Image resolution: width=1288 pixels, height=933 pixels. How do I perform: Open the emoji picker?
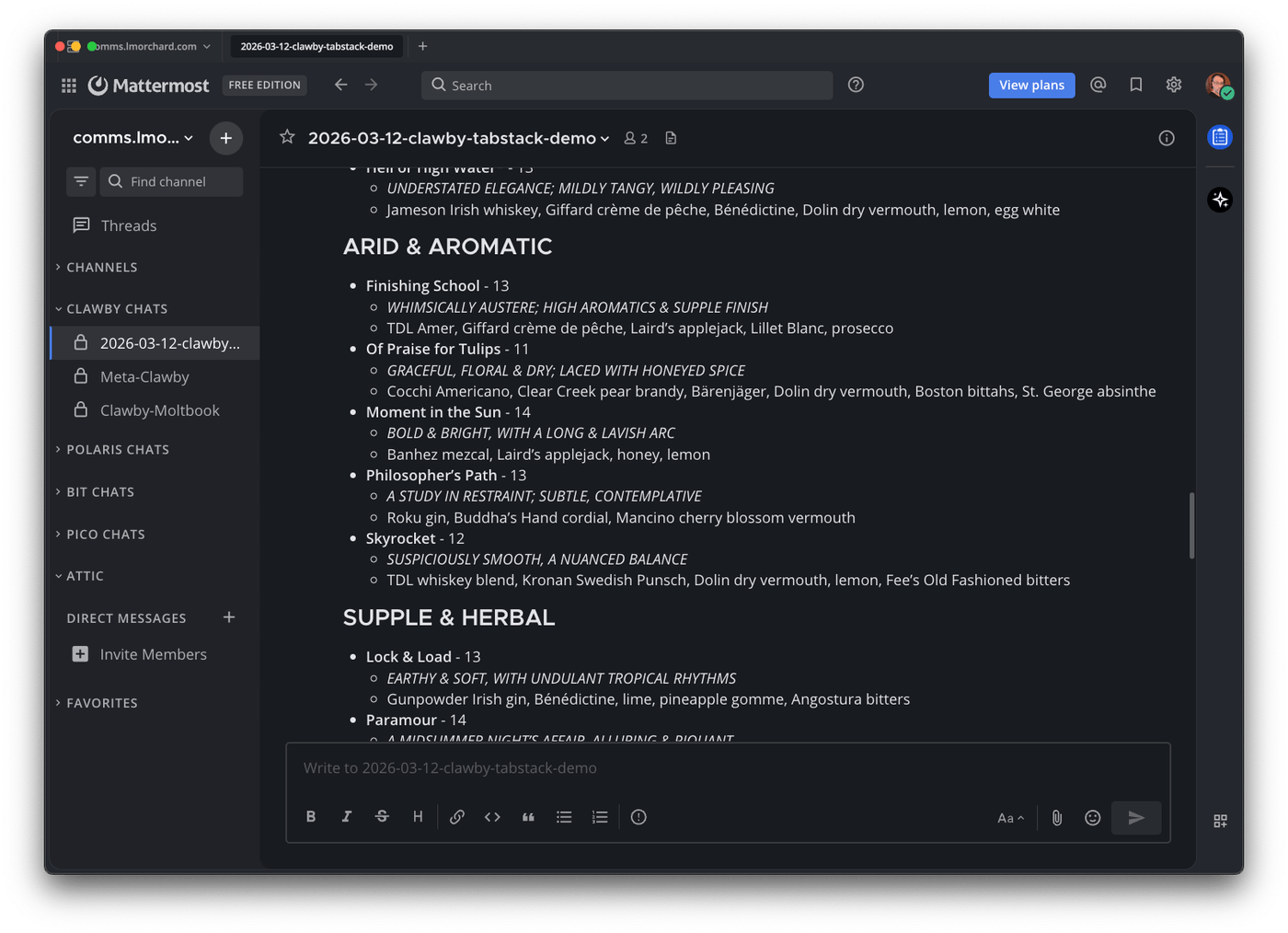click(1092, 818)
